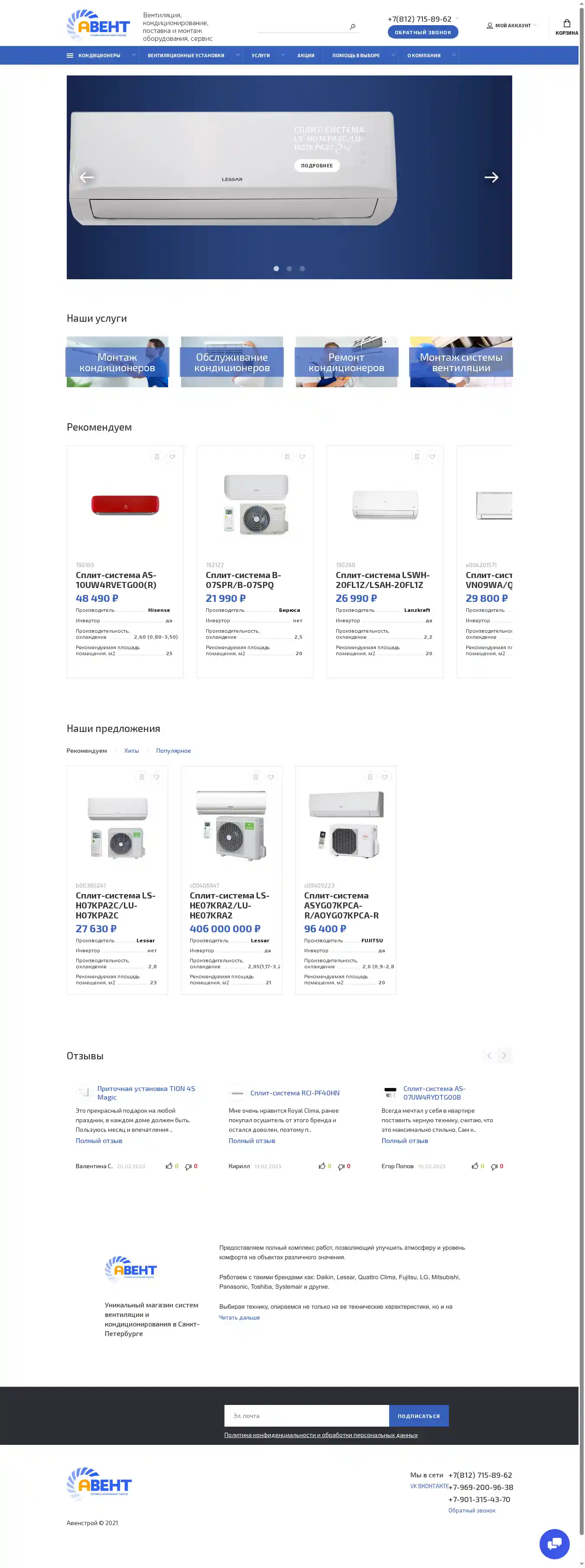585x1568 pixels.
Task: Select the third banner slide dot
Action: tap(302, 268)
